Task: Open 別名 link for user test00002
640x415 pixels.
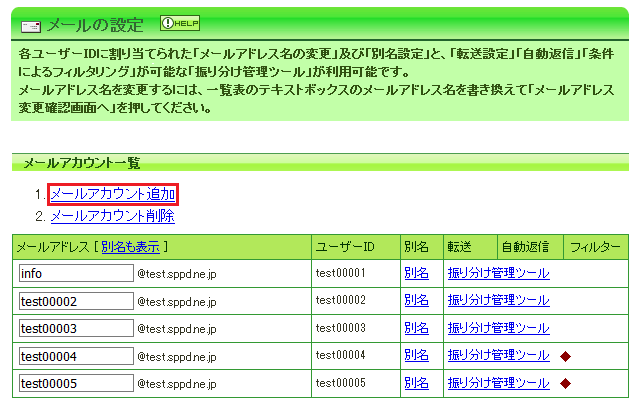Action: point(416,300)
